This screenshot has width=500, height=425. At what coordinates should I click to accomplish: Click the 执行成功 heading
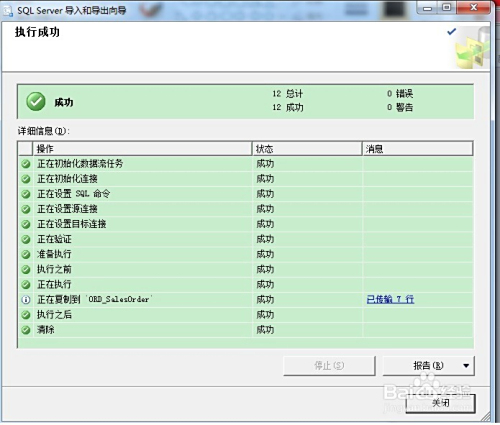pyautogui.click(x=37, y=32)
